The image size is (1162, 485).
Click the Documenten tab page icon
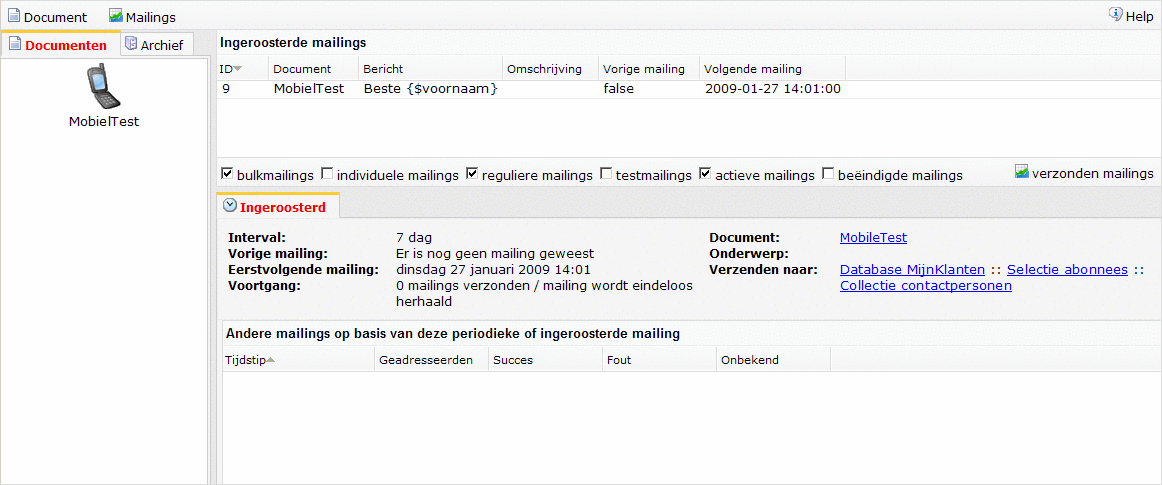(x=14, y=45)
